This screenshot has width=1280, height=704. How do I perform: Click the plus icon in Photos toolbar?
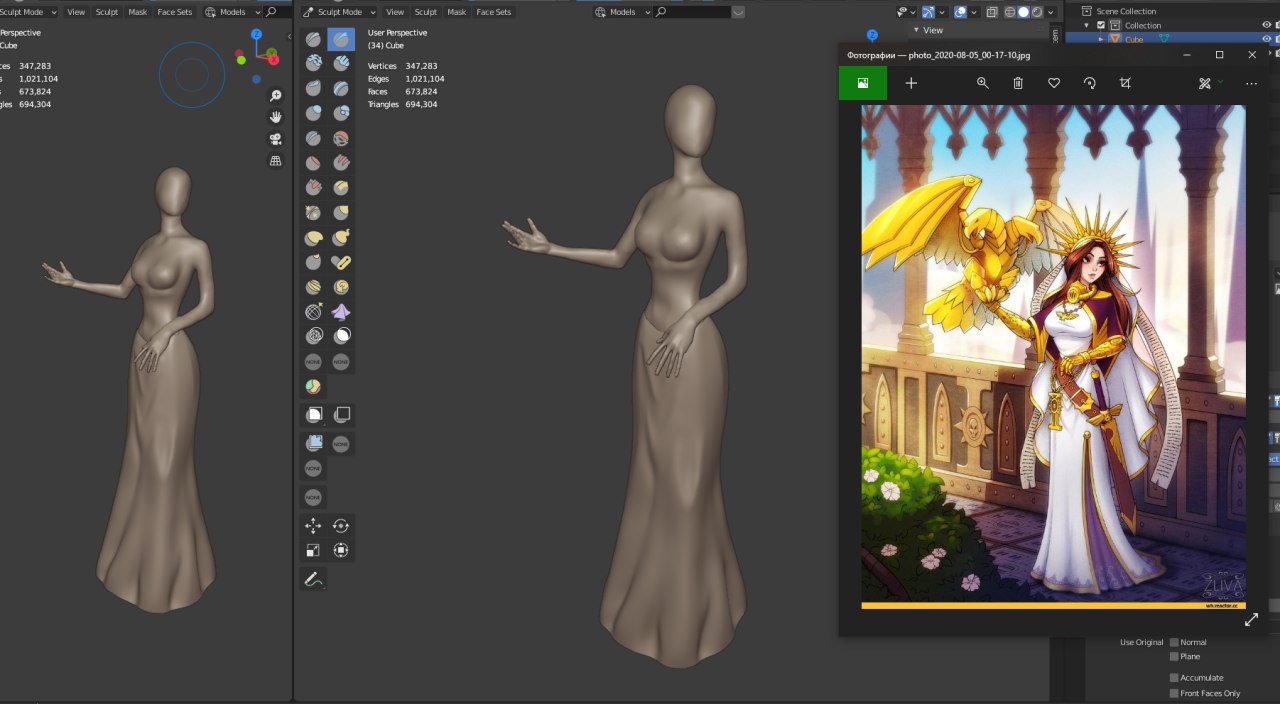click(911, 83)
